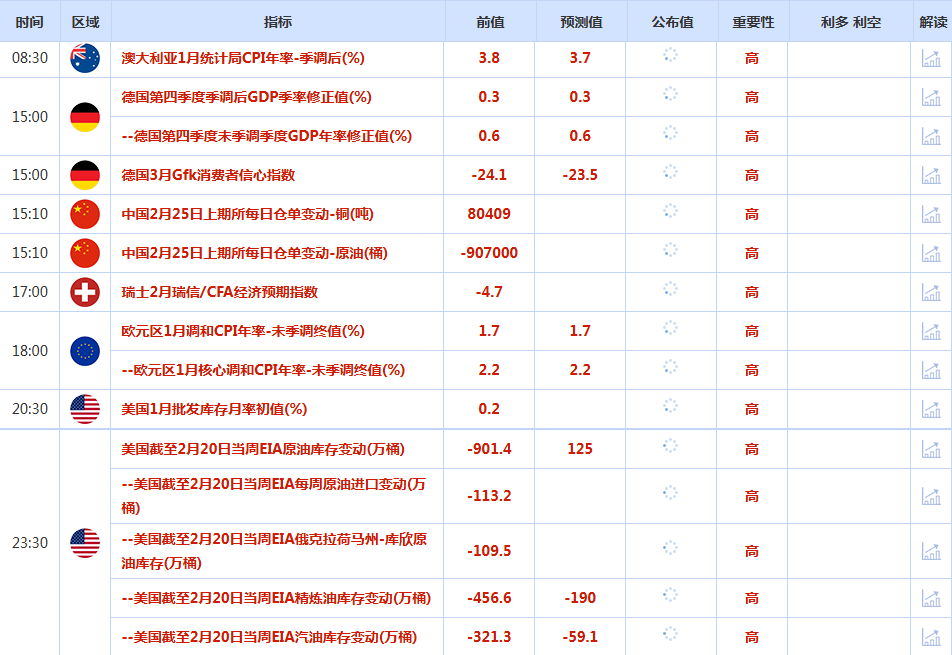Open 澳大利亚1月统计局CPI年率 indicator link
The height and width of the screenshot is (655, 952).
pos(242,58)
